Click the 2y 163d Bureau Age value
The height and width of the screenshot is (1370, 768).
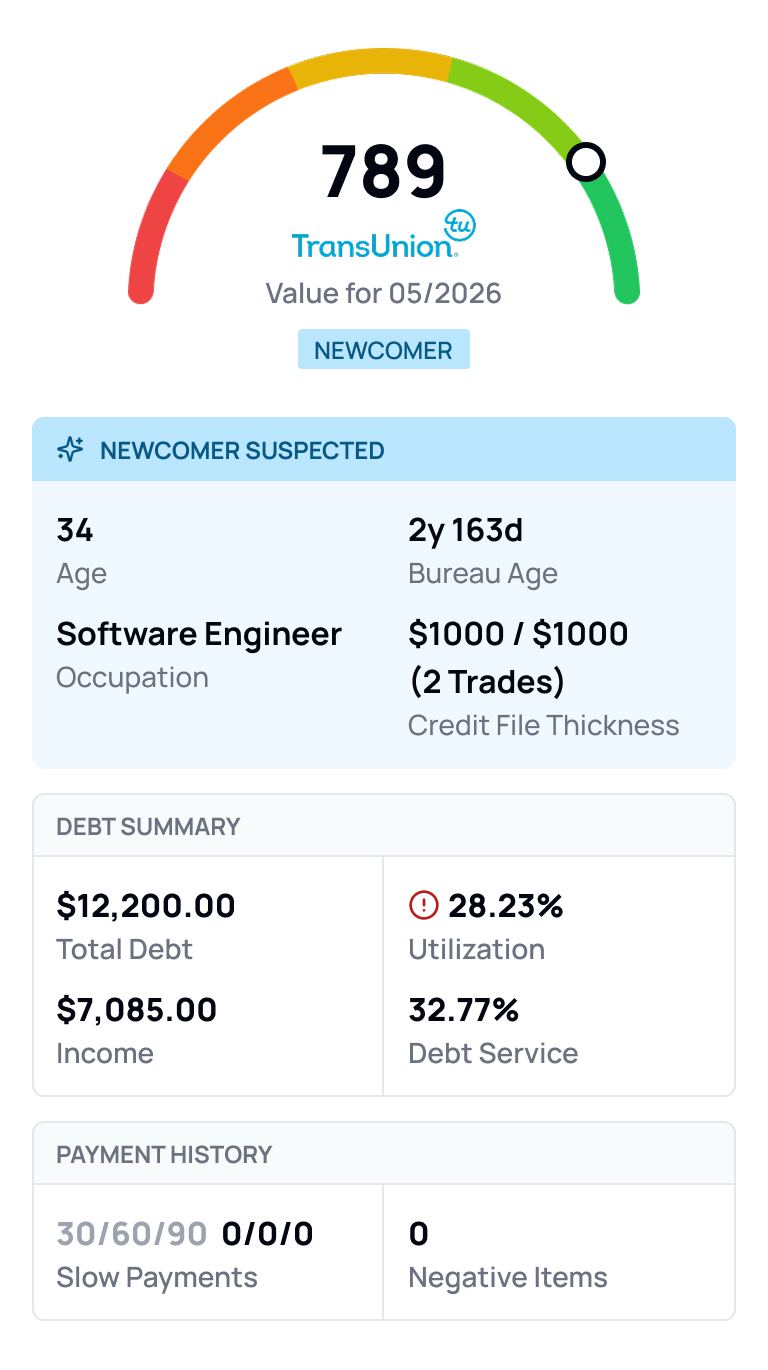(x=466, y=530)
